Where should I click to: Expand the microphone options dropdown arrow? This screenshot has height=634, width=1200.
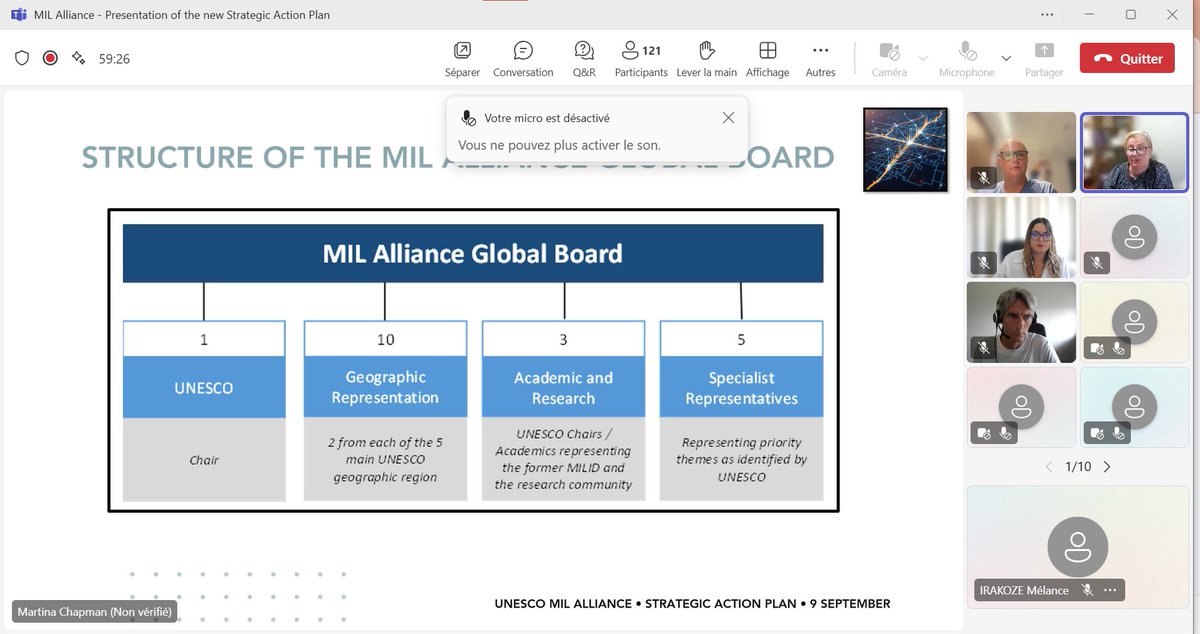1006,59
